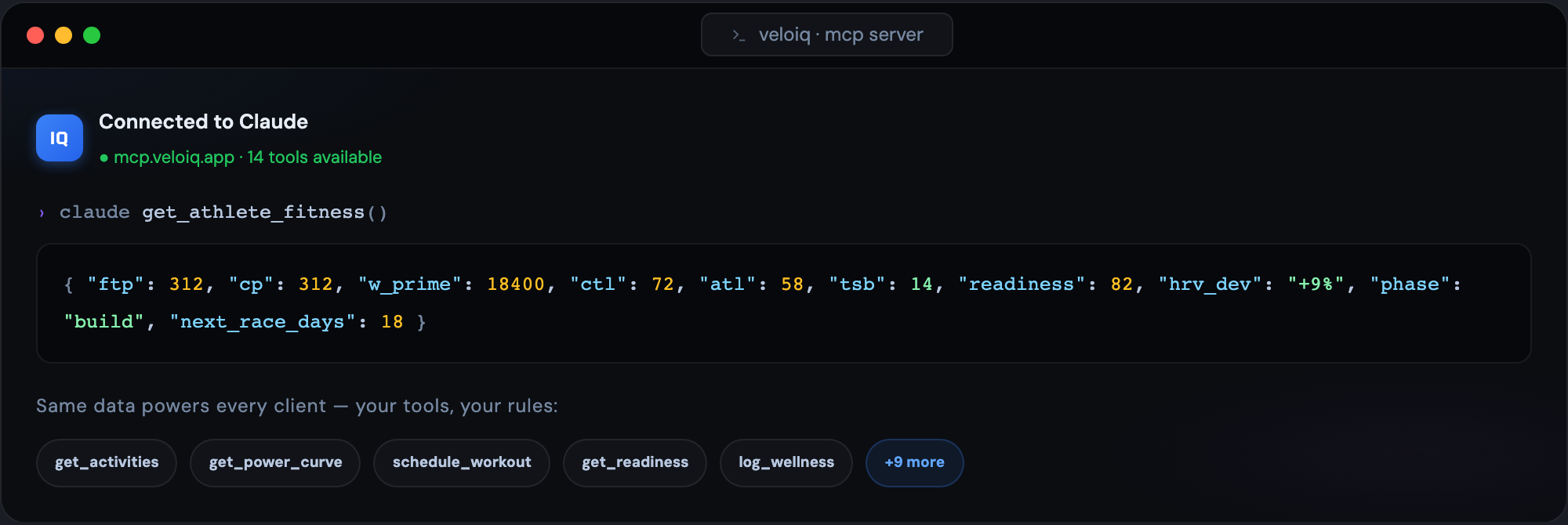The height and width of the screenshot is (525, 1568).
Task: Click the "build" string value
Action: coord(104,322)
